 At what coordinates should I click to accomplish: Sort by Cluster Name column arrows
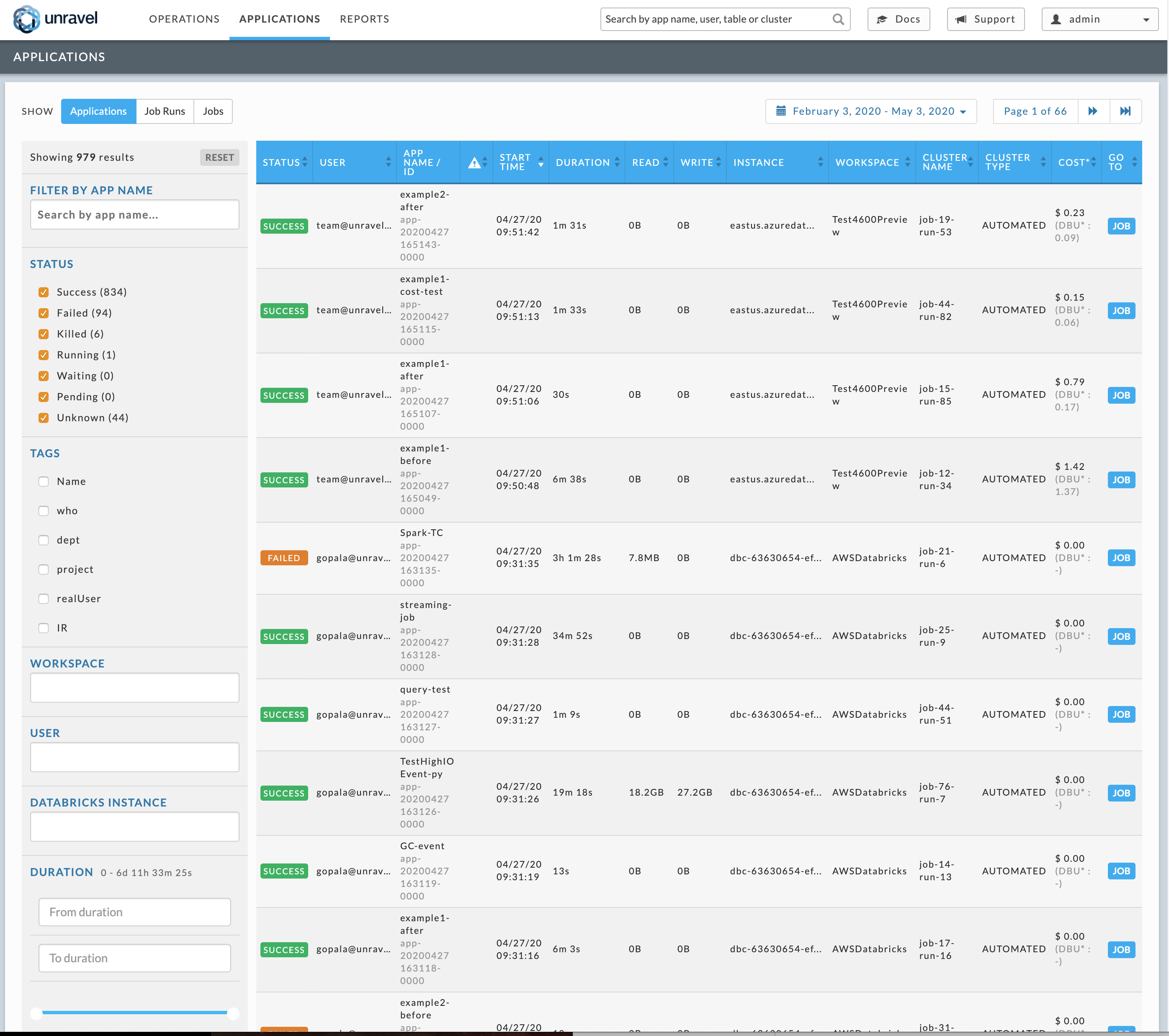pyautogui.click(x=971, y=162)
